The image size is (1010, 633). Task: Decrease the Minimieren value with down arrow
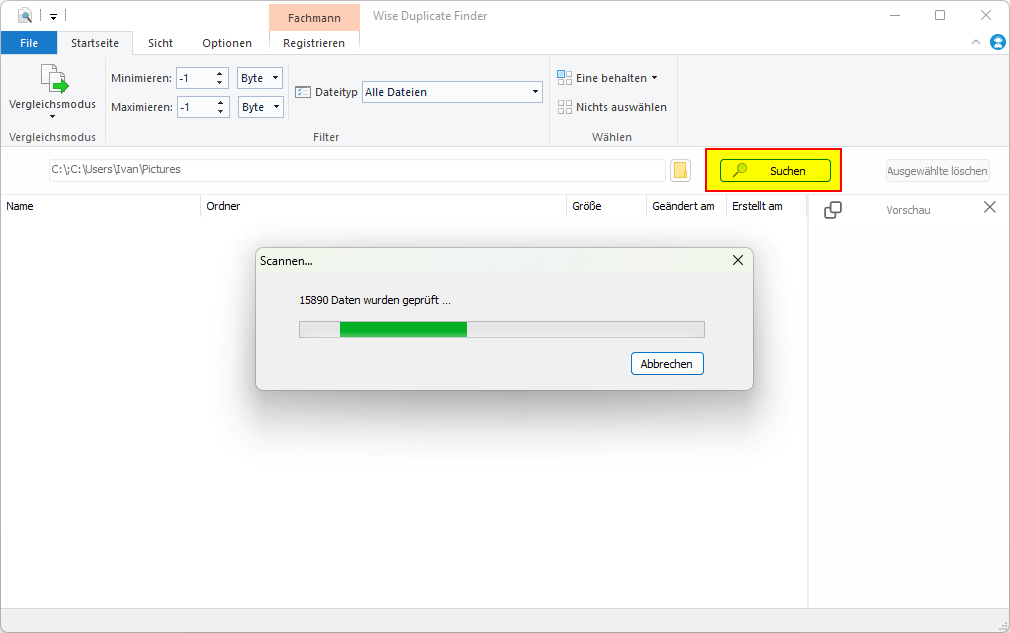pyautogui.click(x=220, y=83)
